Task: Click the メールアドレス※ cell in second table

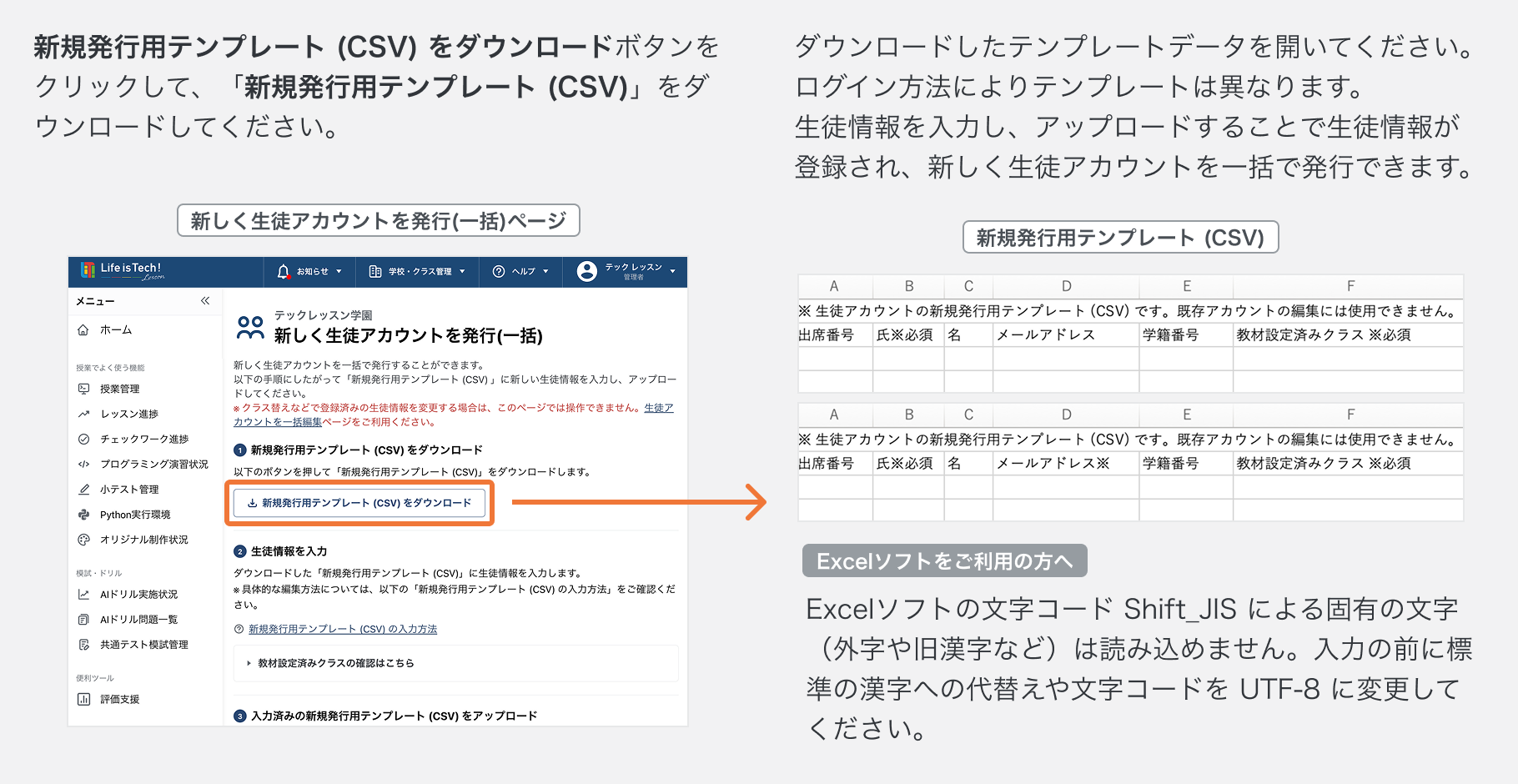Action: pyautogui.click(x=1066, y=463)
